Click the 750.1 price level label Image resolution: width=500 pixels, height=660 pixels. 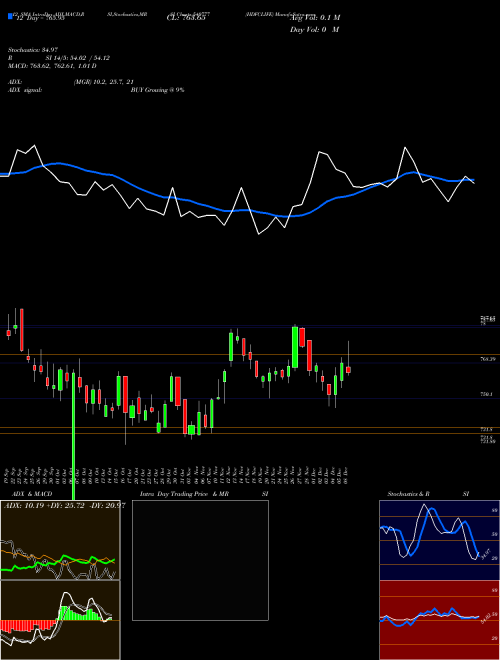[487, 394]
